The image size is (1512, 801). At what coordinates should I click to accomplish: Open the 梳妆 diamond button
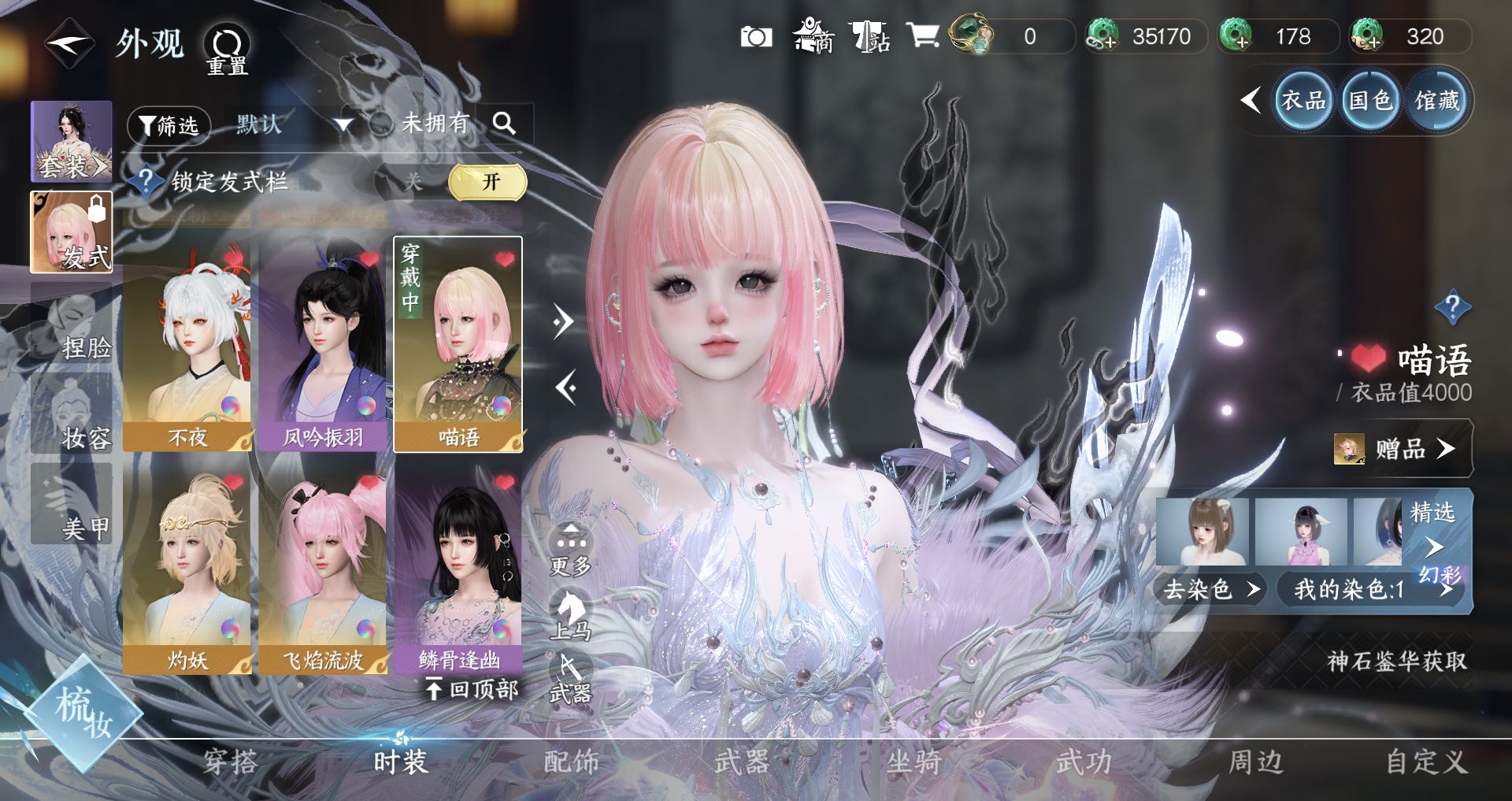coord(83,713)
